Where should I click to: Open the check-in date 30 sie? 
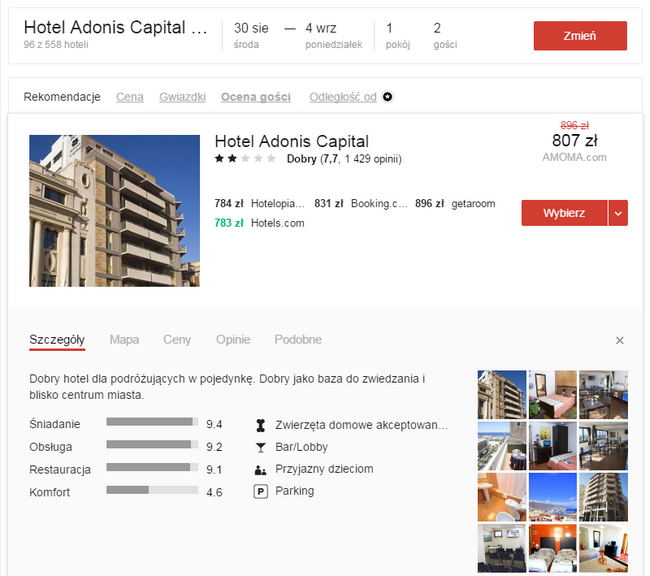[x=251, y=35]
